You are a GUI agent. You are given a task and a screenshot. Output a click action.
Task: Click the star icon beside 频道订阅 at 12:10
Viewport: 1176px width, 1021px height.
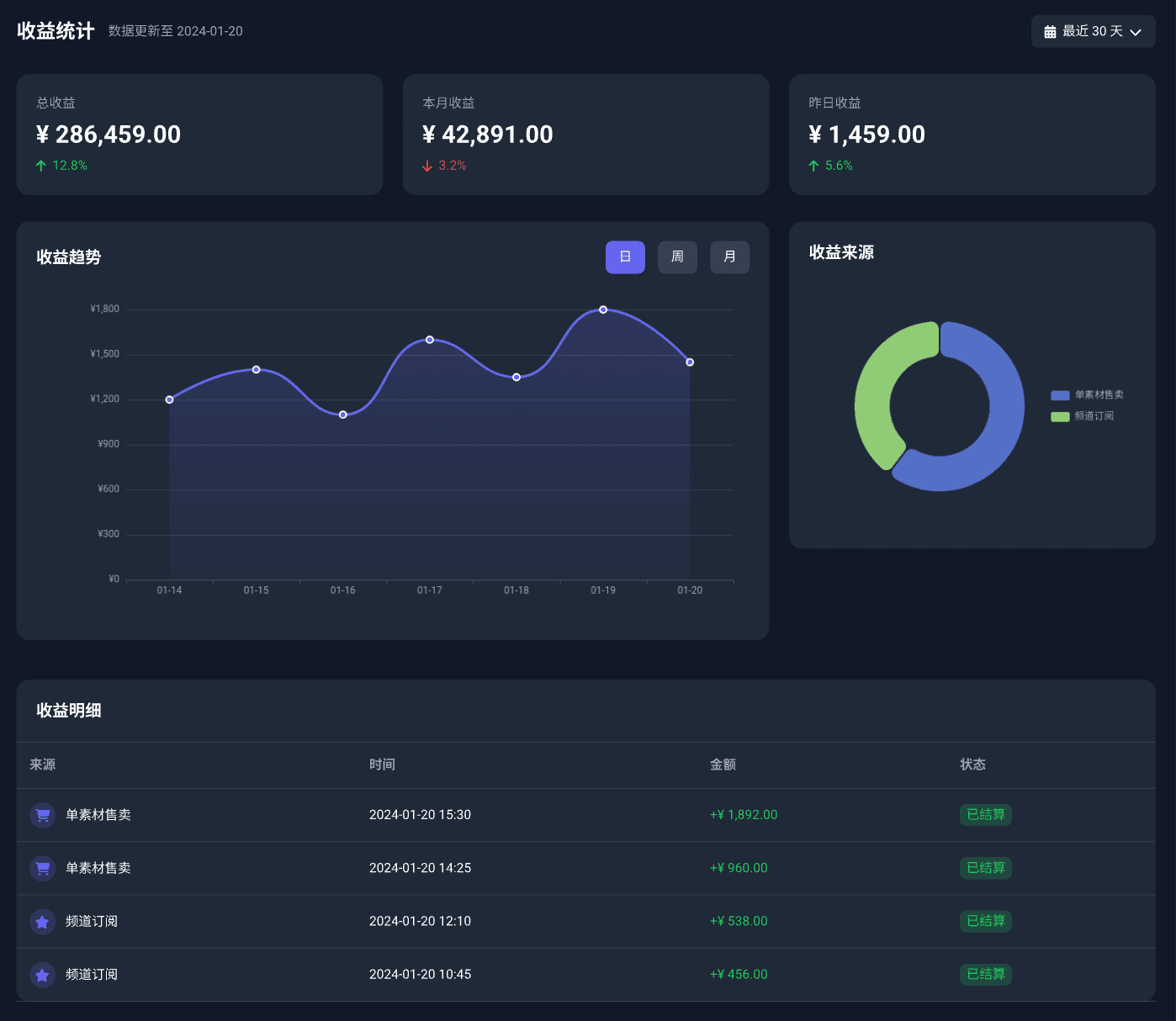pos(42,922)
